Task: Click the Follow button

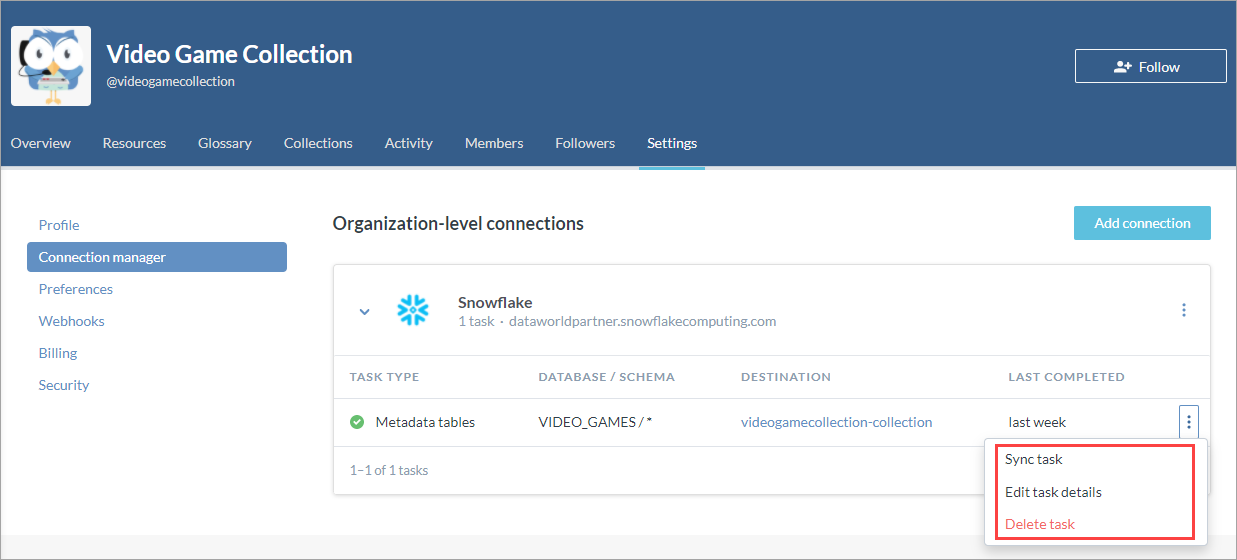Action: coord(1150,66)
